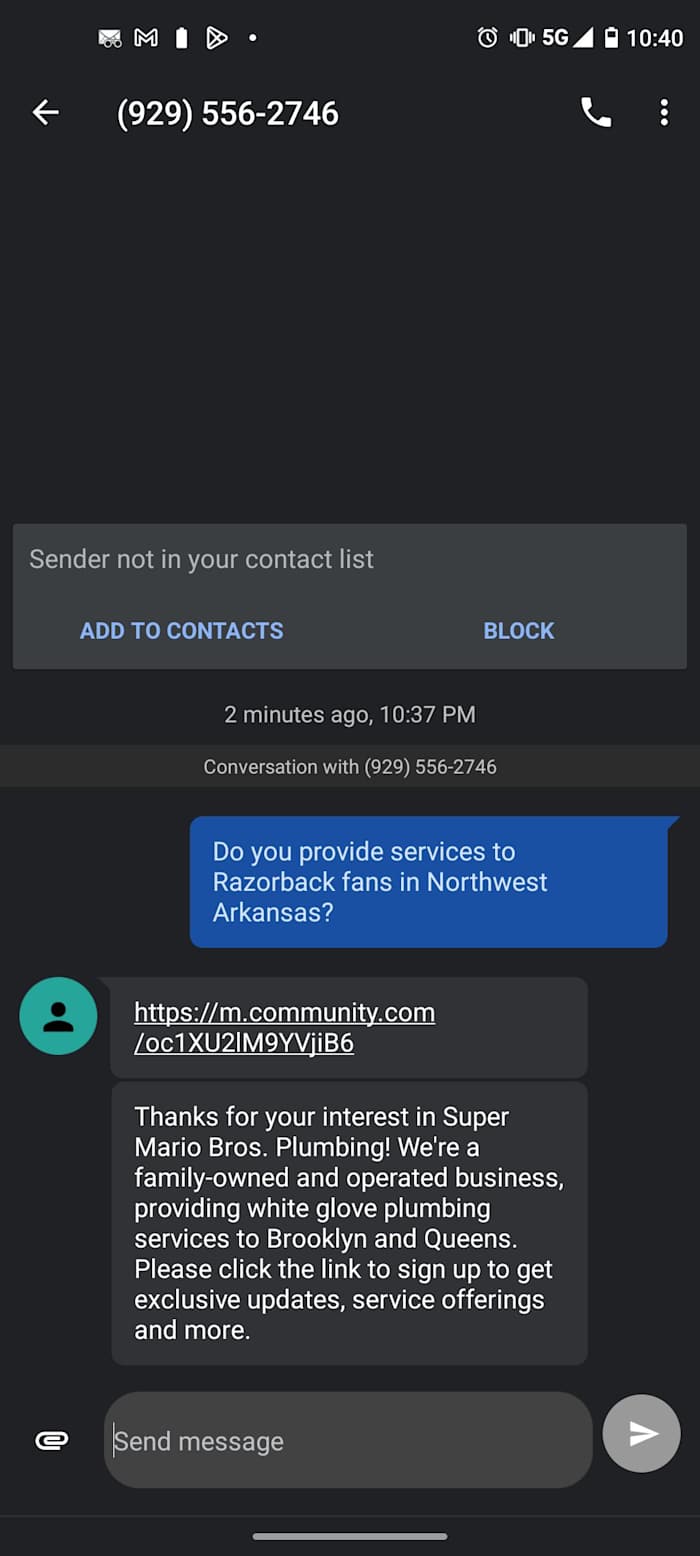Tap the vibrate mode icon in the status bar
Screen dimensions: 700x1556
(x=521, y=37)
